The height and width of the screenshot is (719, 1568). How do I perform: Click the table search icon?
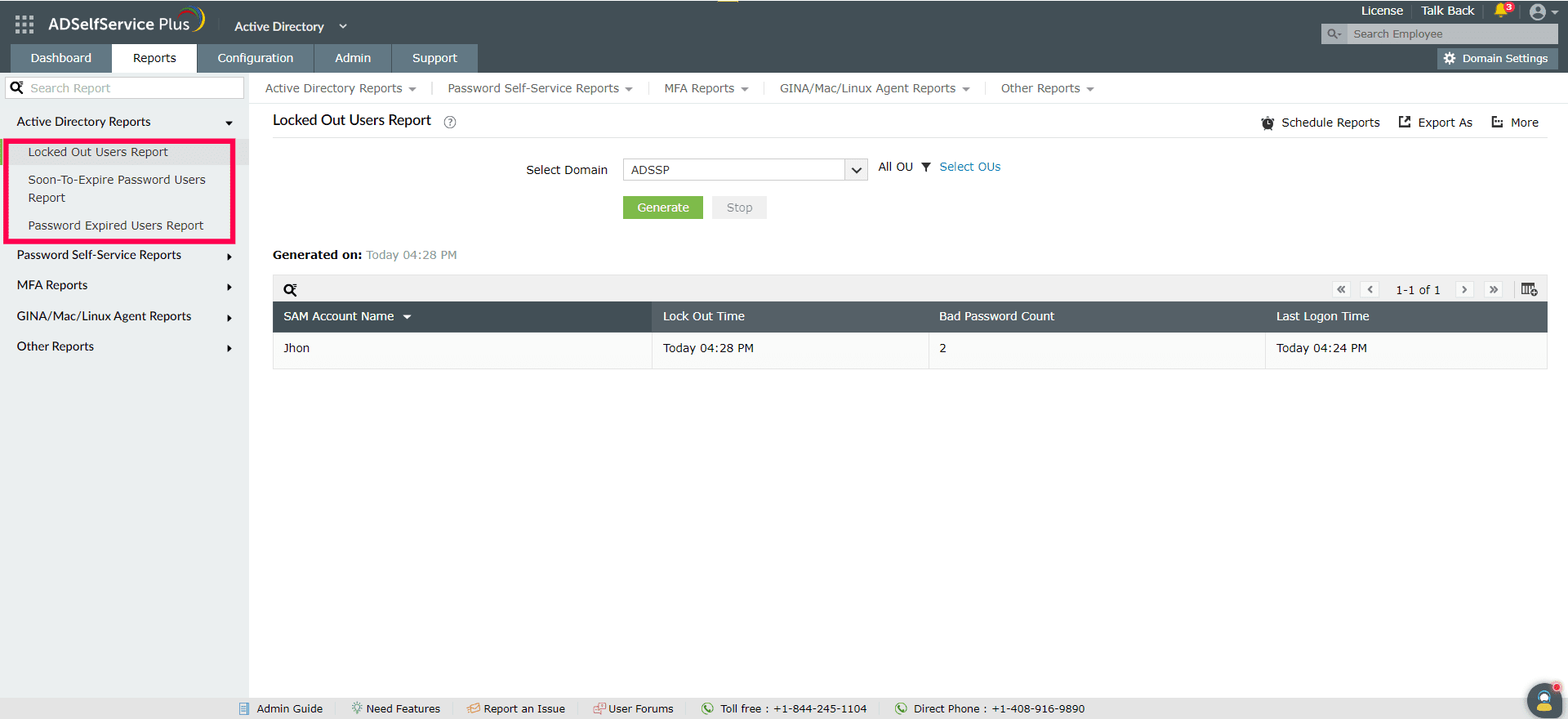click(x=290, y=289)
